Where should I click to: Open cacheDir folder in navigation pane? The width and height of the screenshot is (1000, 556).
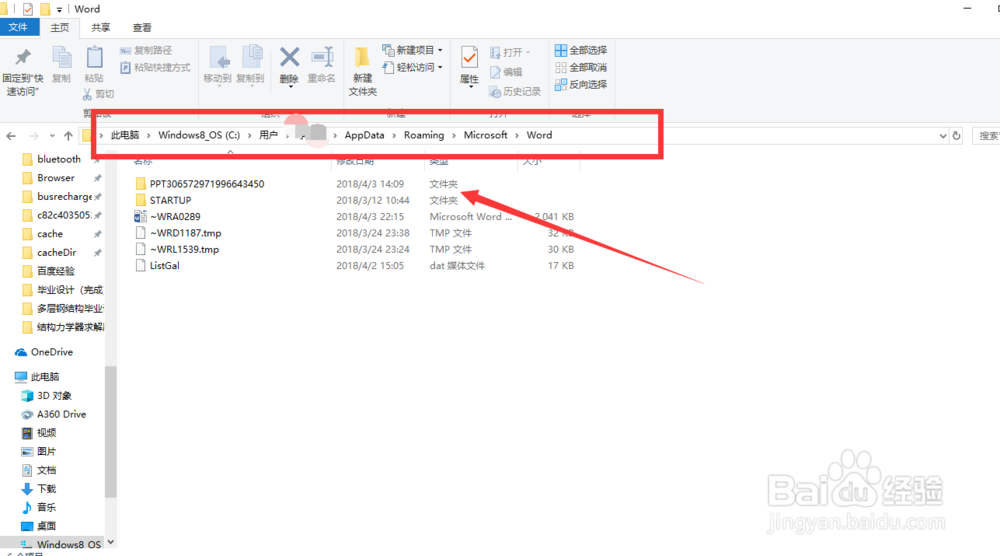[x=56, y=252]
